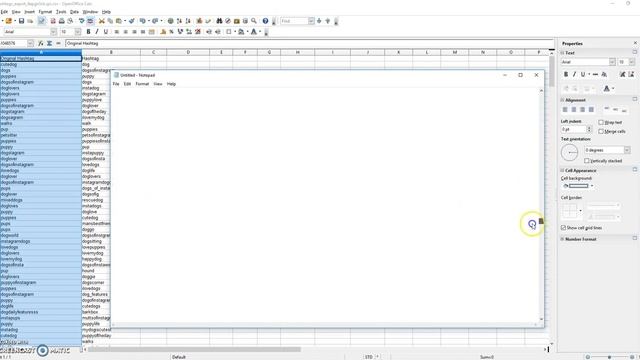Click the sidebar strikethrough icon
The width and height of the screenshot is (640, 360).
pyautogui.click(x=595, y=74)
